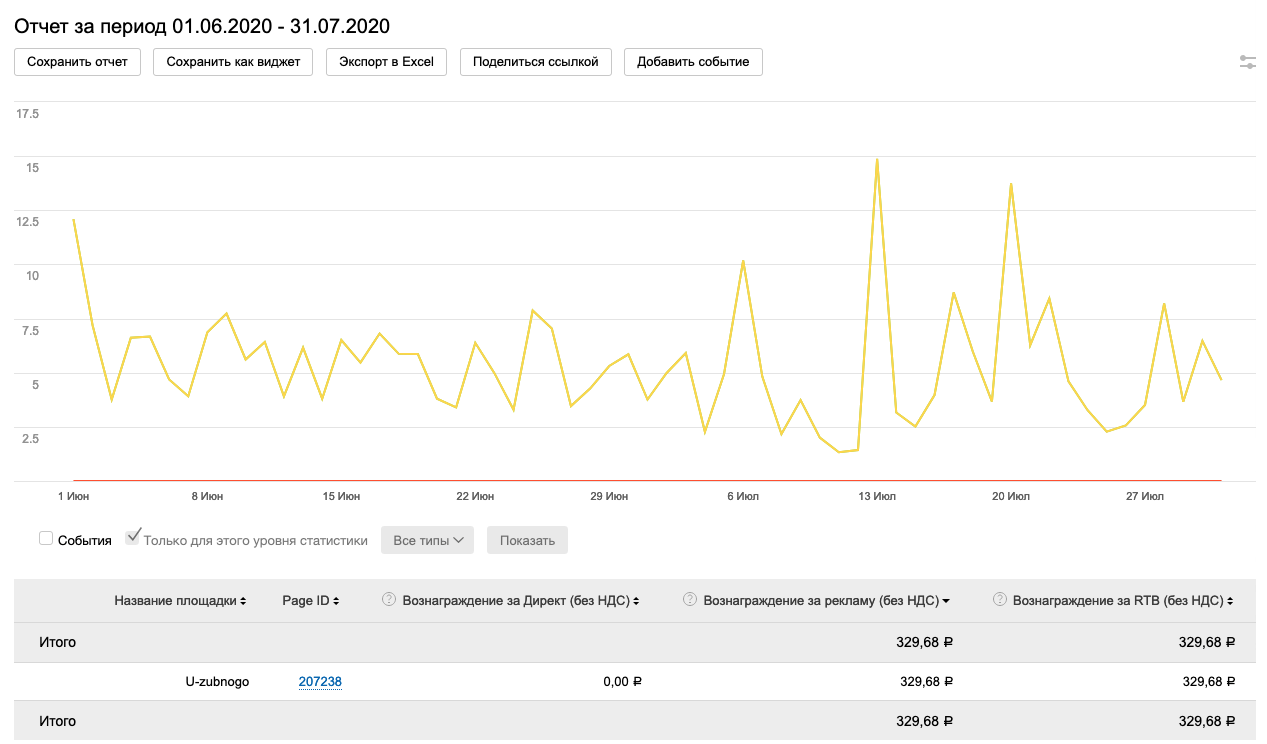Viewport: 1267px width, 744px height.
Task: Enable the События checkbox
Action: coord(46,539)
